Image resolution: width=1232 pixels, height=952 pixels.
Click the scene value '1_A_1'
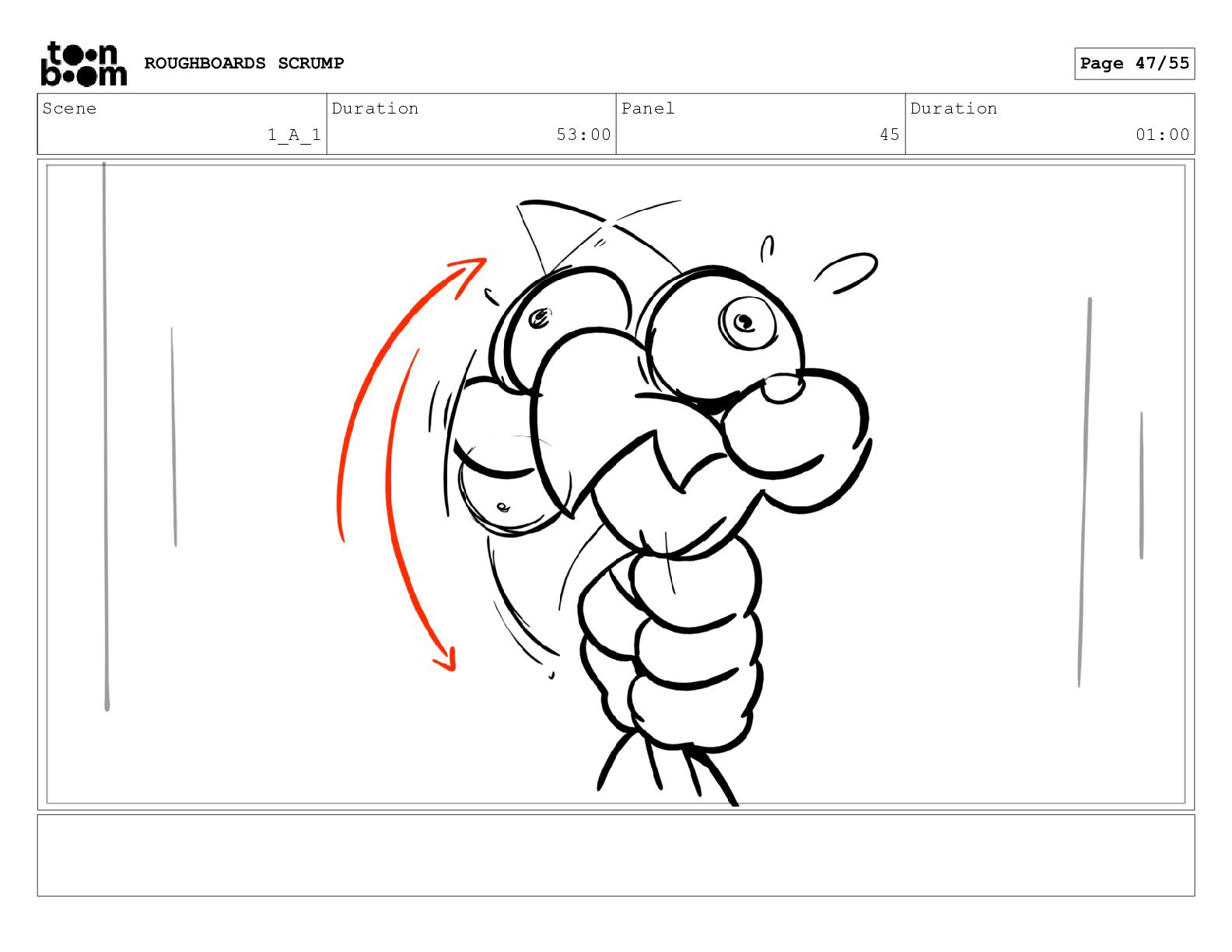[294, 135]
